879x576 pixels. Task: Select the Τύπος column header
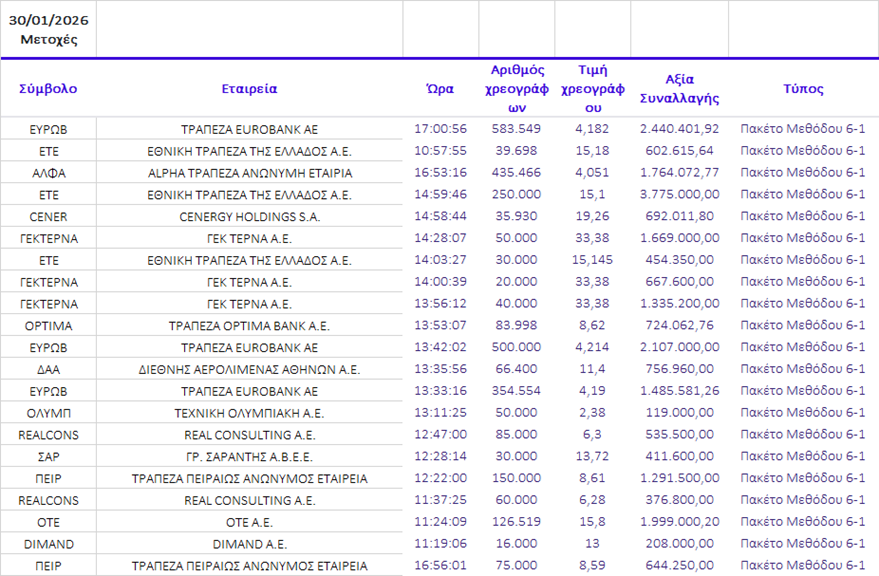click(803, 89)
